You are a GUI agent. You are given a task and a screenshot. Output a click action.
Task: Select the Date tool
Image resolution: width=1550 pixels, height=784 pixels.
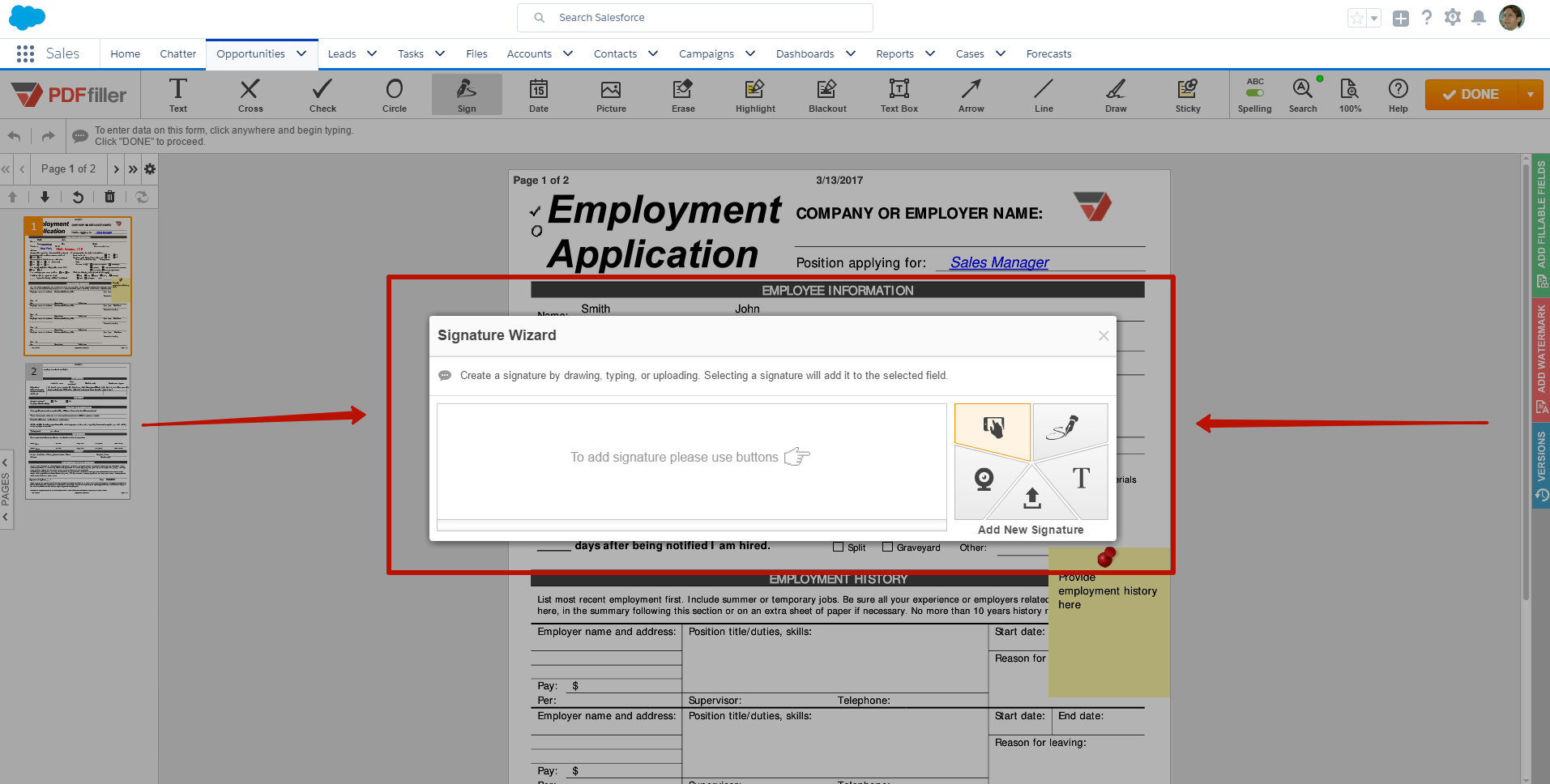pos(539,94)
